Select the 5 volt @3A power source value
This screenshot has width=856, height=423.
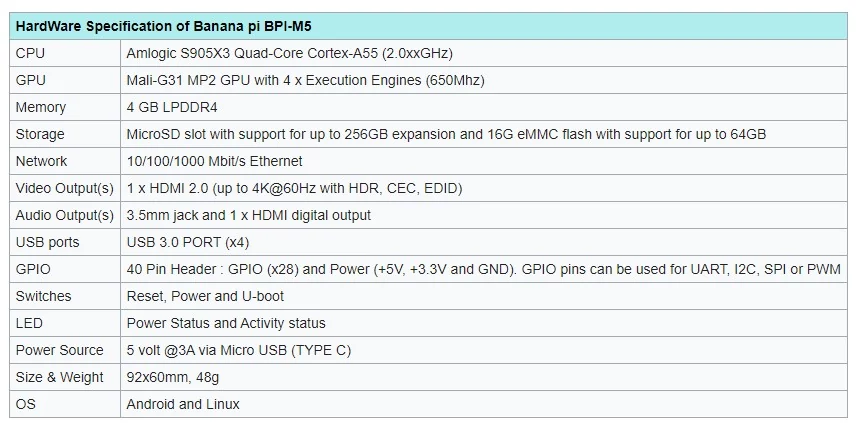pyautogui.click(x=239, y=350)
